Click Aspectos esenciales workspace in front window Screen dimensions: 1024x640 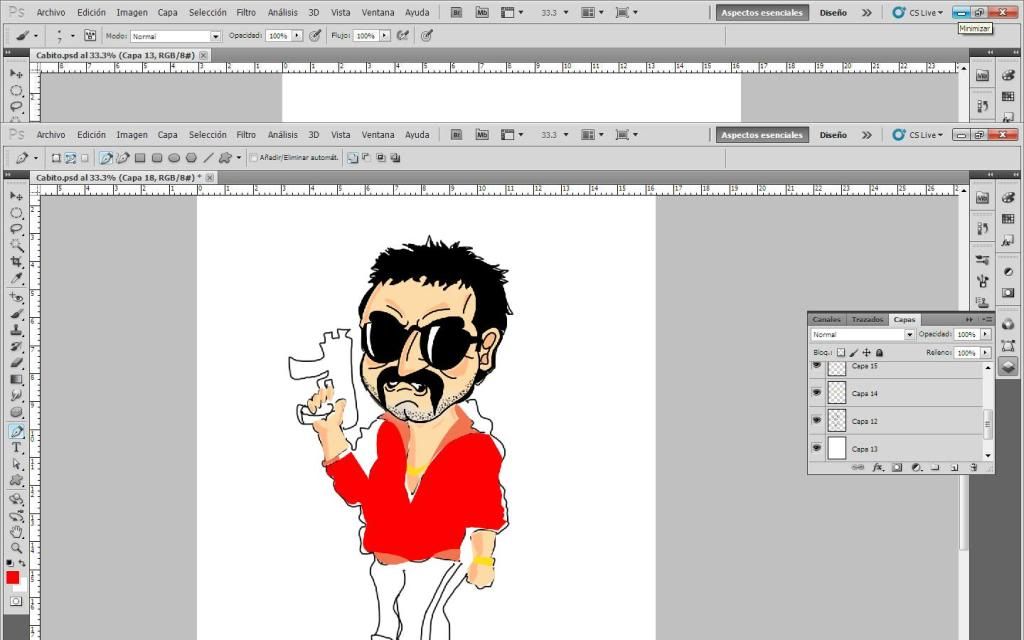point(761,135)
